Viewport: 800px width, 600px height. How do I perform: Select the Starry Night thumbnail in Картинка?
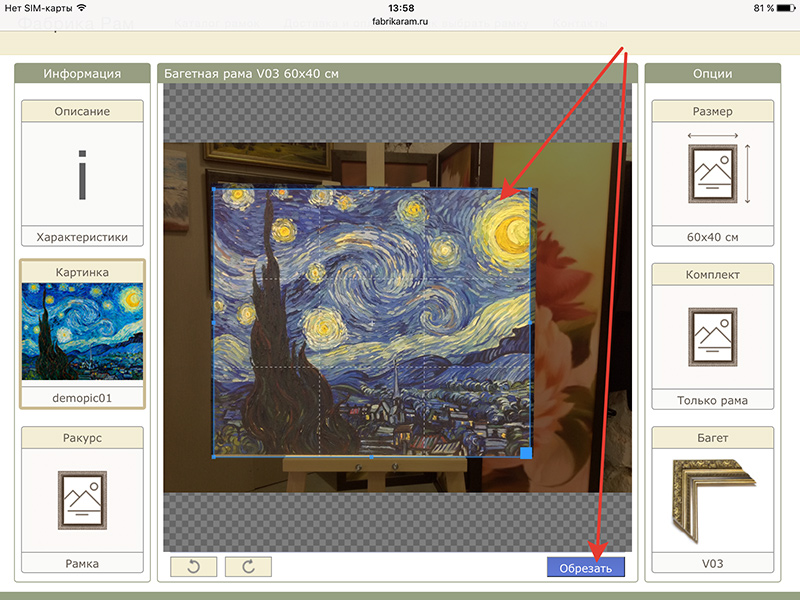tap(82, 332)
